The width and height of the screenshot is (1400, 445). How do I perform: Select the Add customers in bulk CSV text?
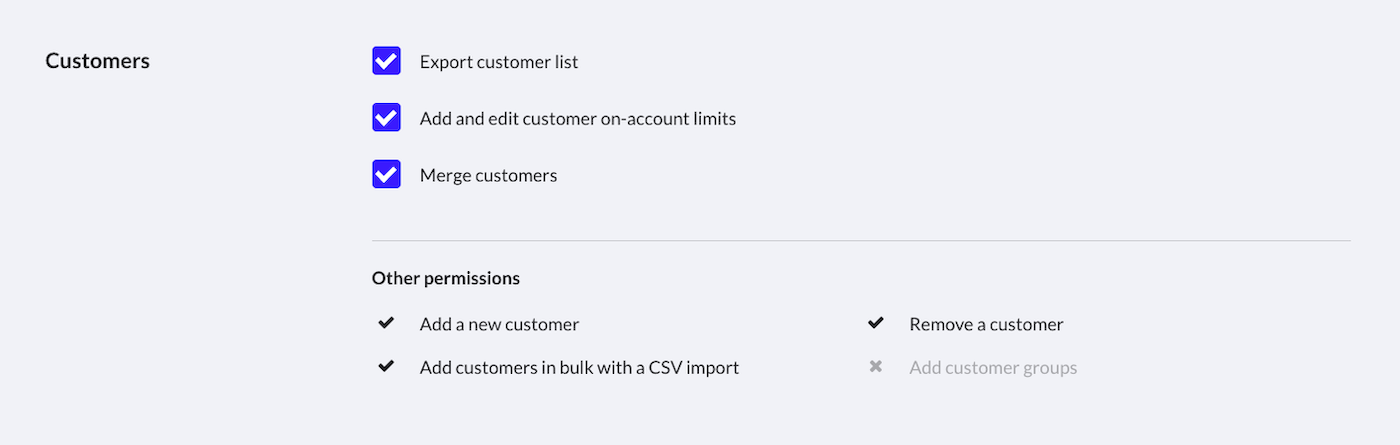click(x=579, y=368)
